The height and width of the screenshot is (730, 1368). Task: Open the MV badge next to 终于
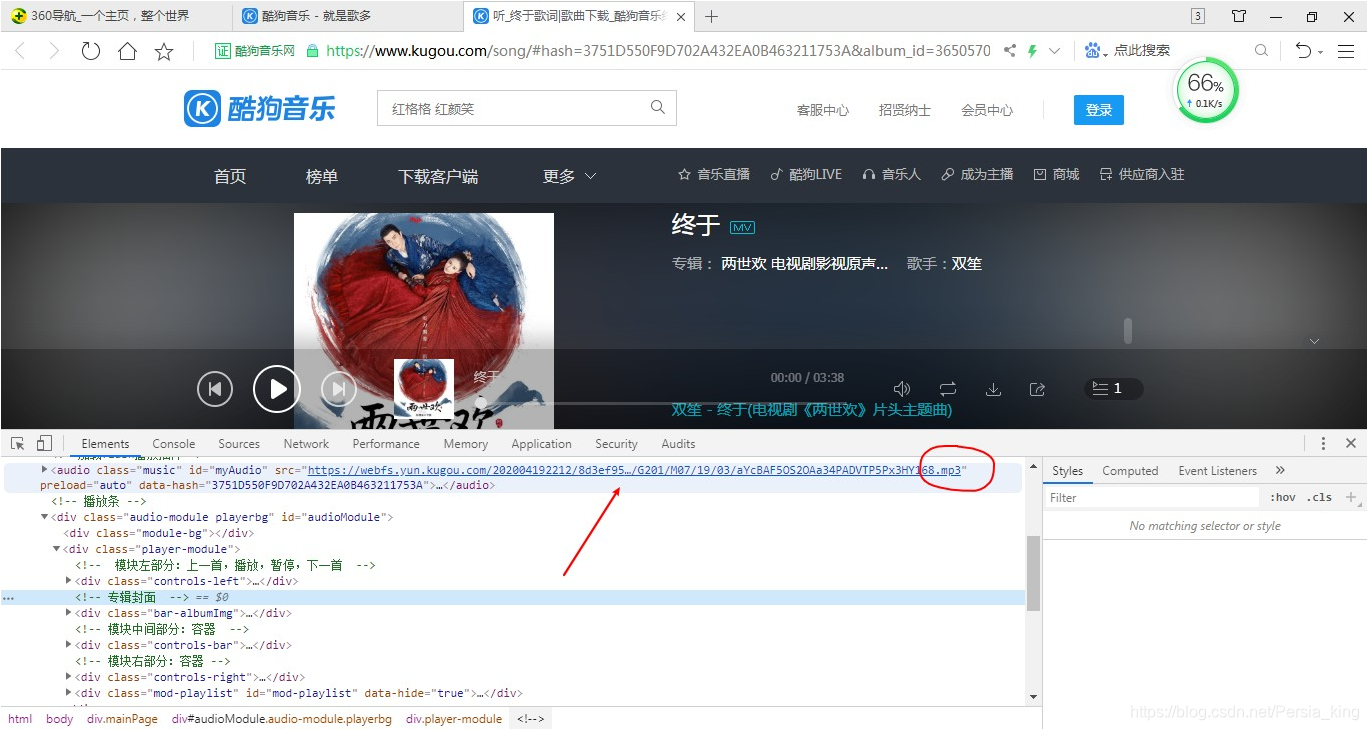coord(742,227)
